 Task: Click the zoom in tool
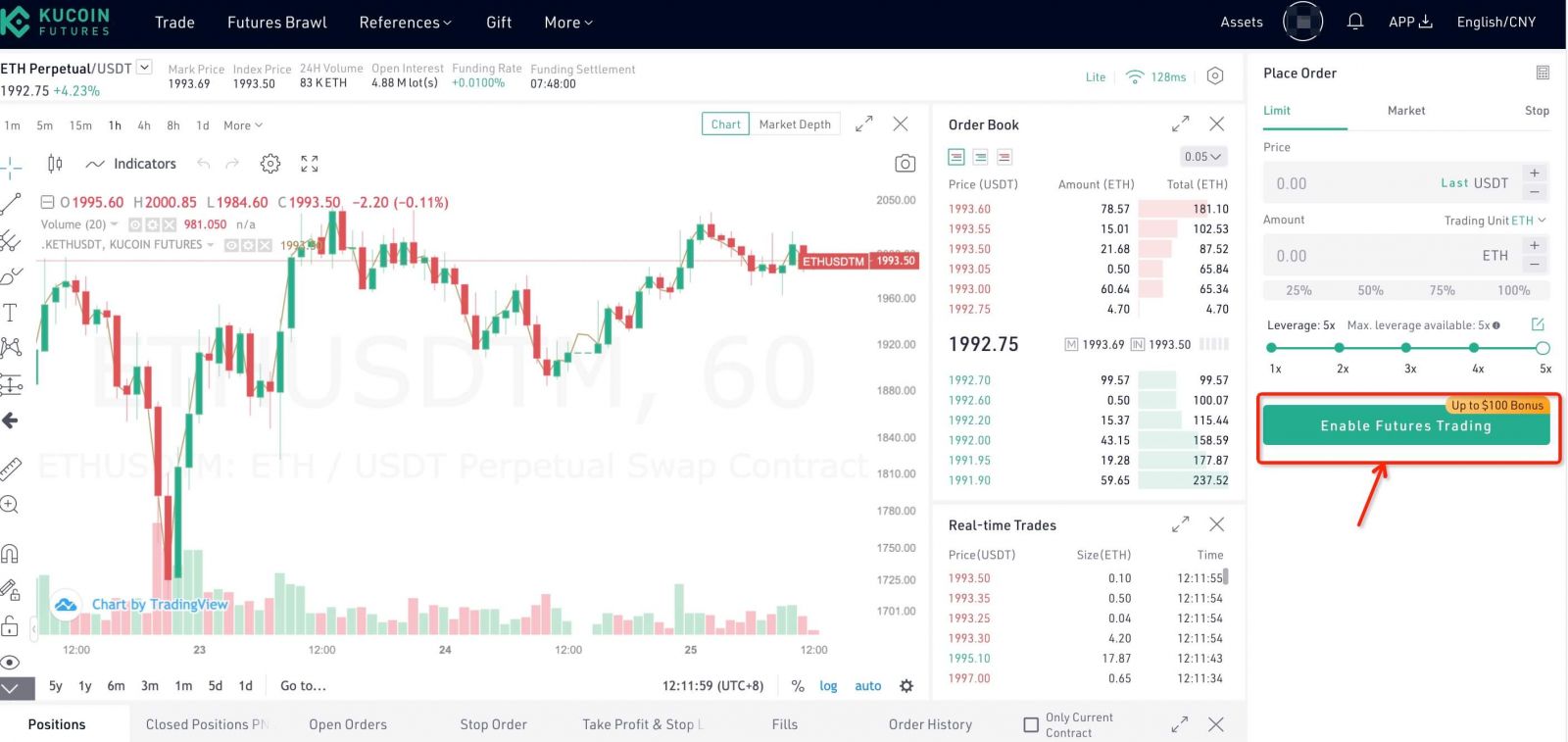click(10, 505)
